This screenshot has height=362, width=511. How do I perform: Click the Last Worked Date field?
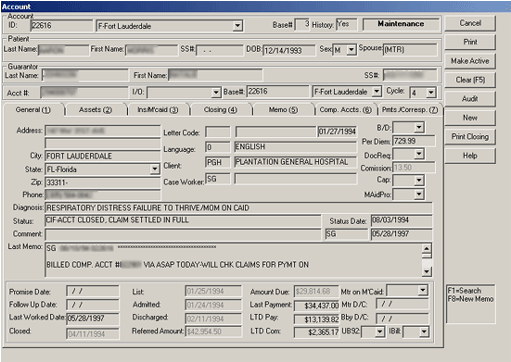93,319
